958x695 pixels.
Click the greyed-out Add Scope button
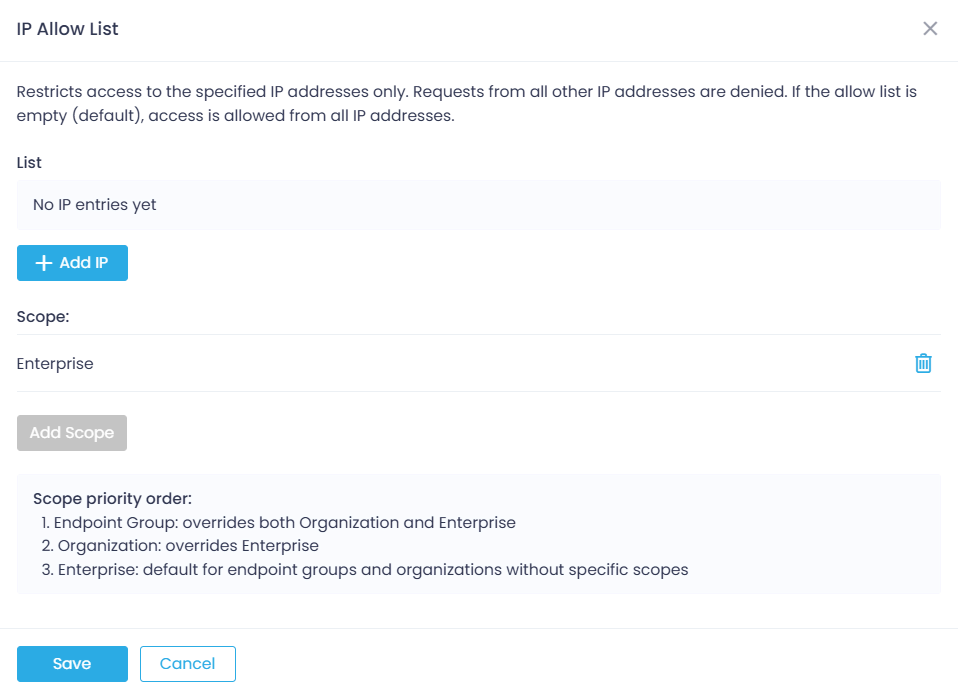click(x=71, y=432)
